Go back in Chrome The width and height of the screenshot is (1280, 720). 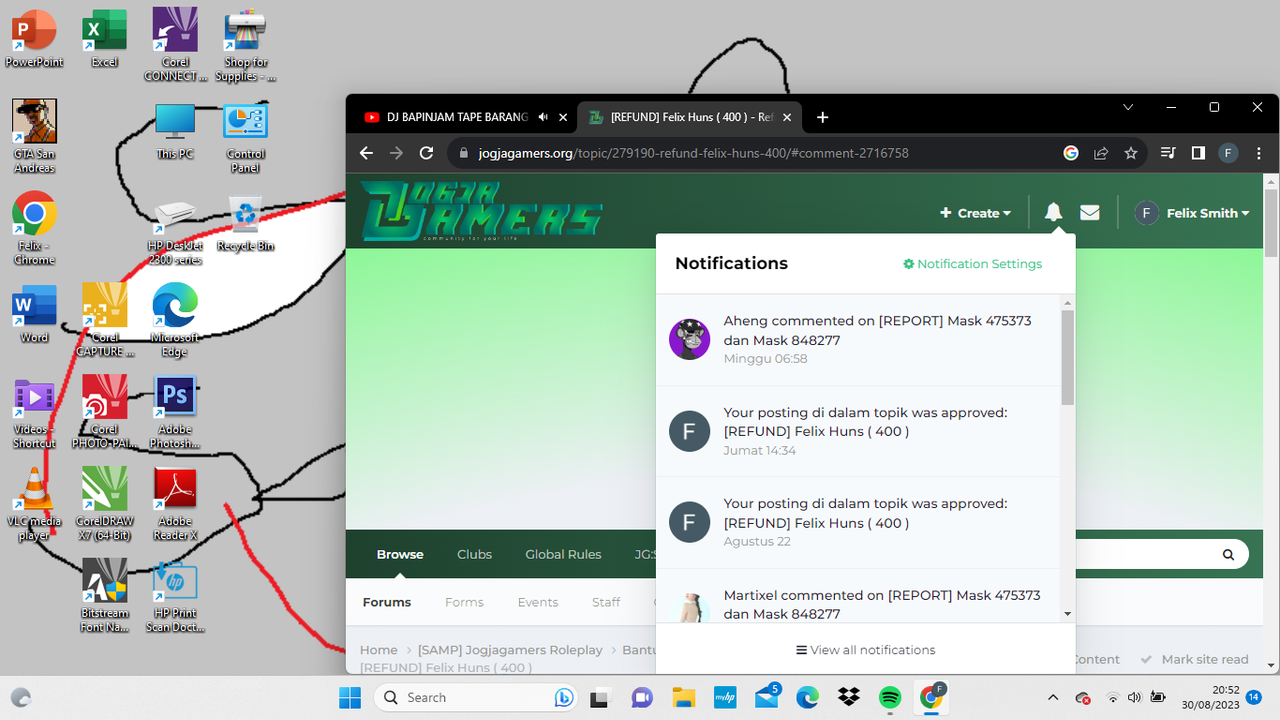[x=366, y=153]
